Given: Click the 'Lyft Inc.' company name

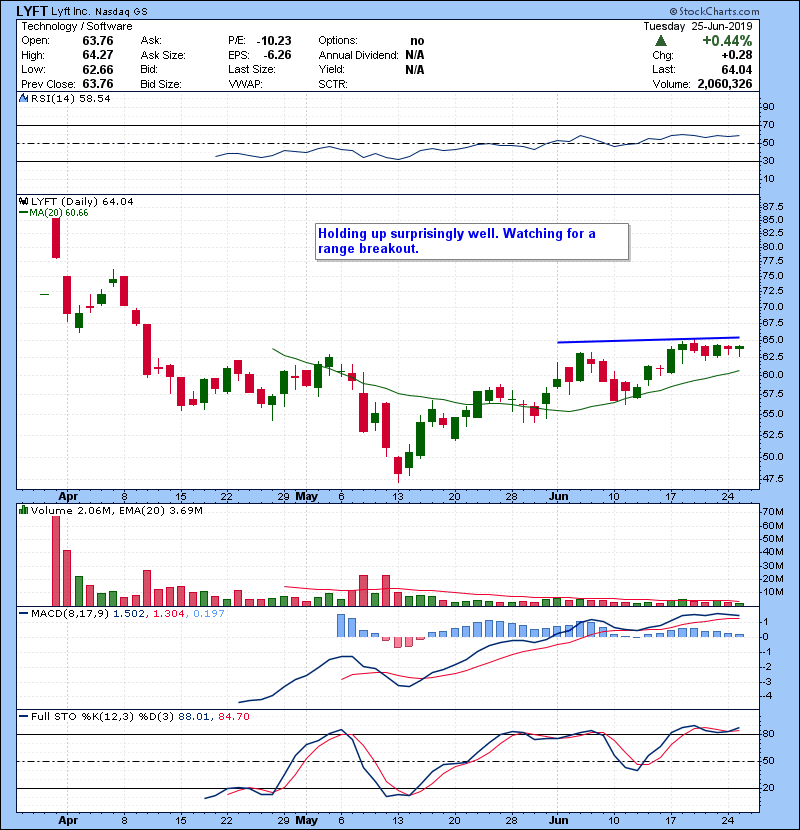Looking at the screenshot, I should pos(71,11).
